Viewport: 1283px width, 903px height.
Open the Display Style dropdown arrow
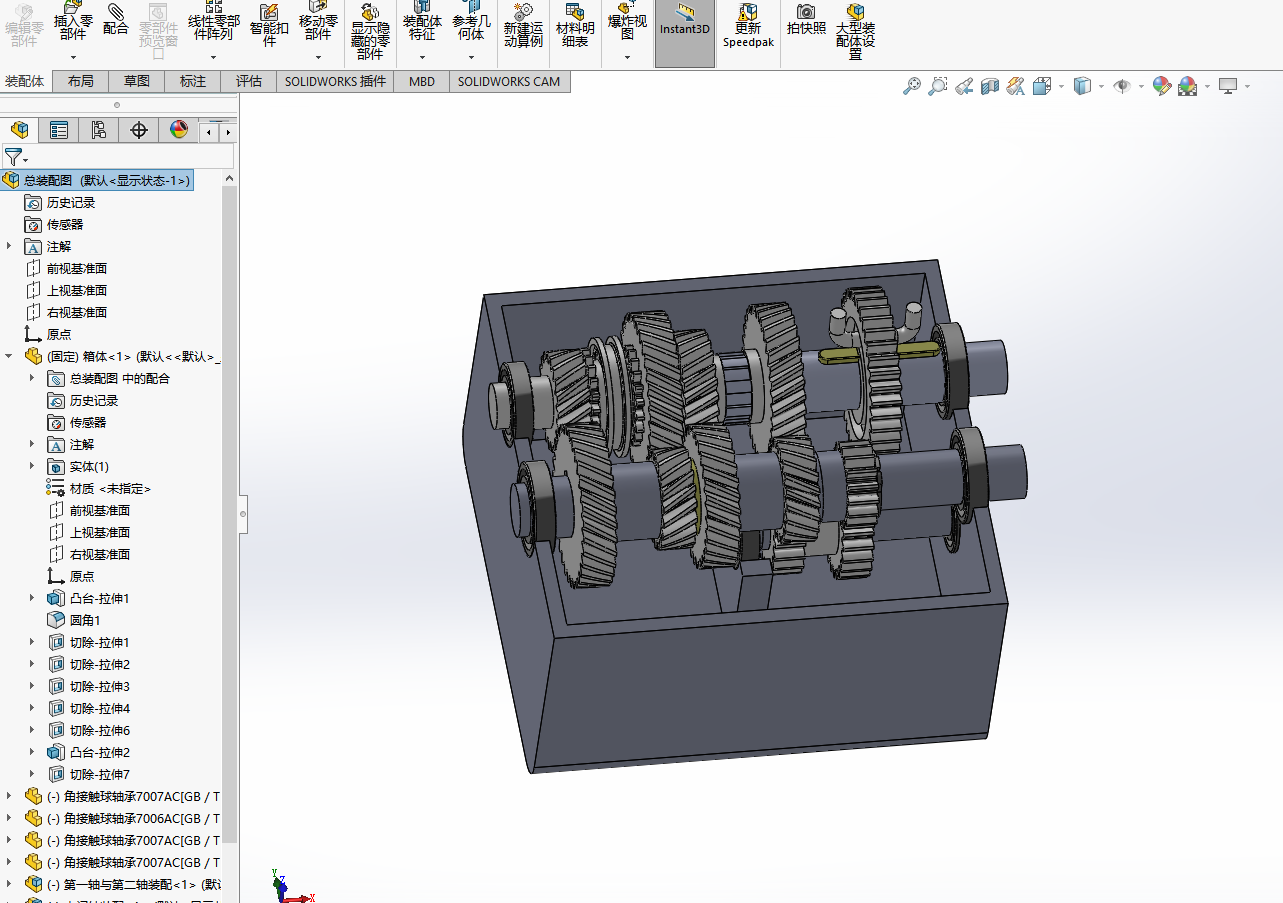coord(1101,87)
